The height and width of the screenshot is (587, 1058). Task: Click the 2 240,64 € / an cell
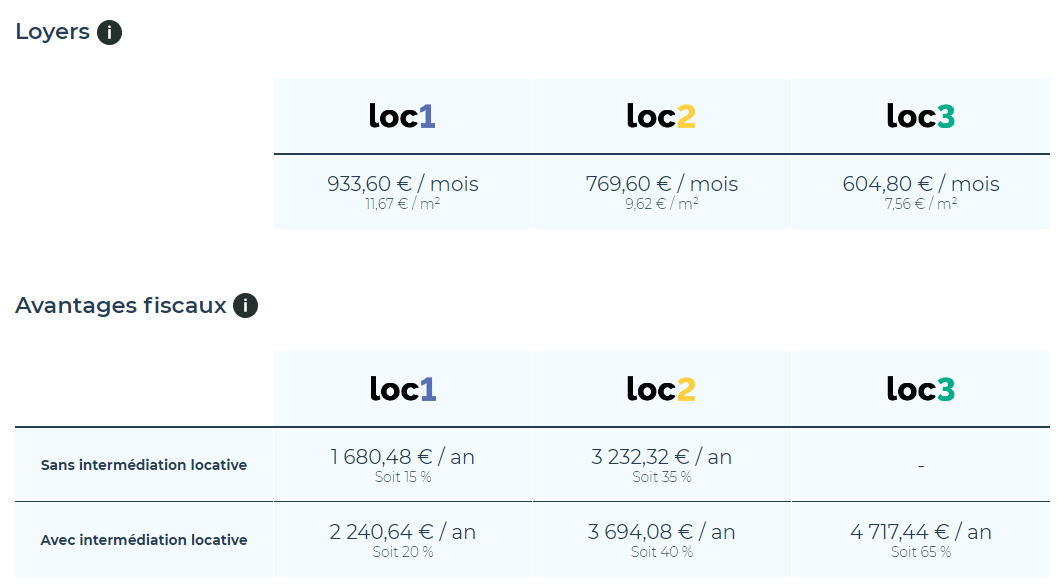tap(403, 539)
